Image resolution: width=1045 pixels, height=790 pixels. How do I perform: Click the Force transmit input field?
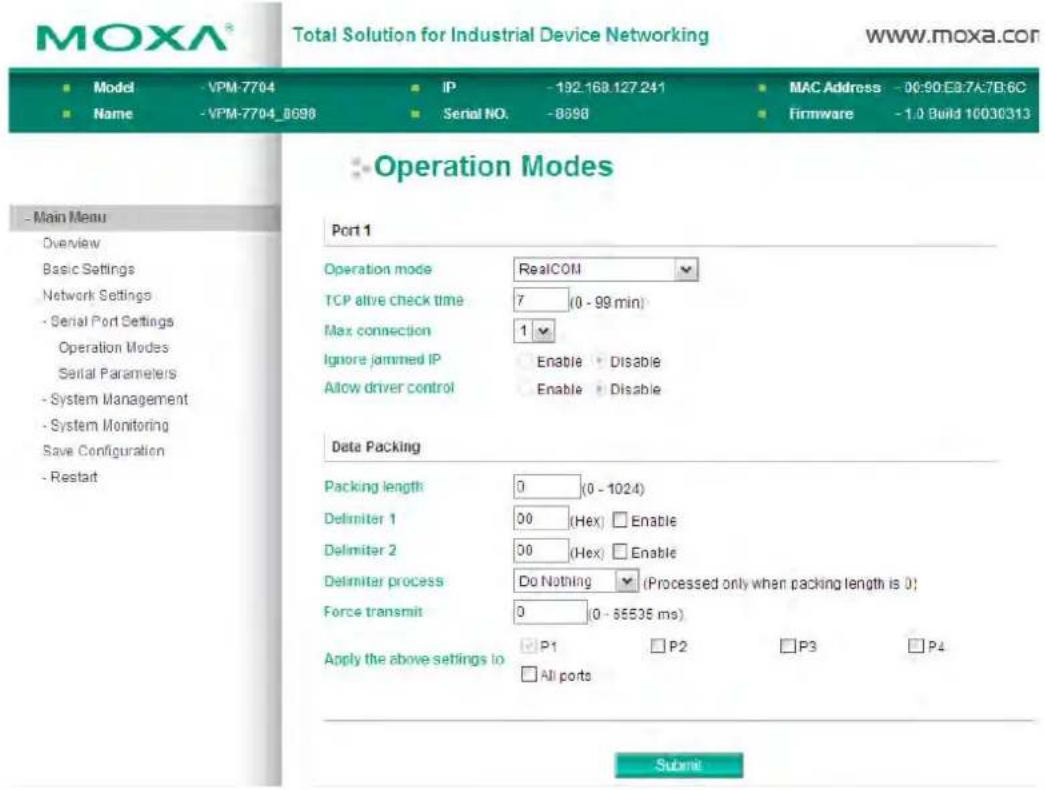click(550, 612)
